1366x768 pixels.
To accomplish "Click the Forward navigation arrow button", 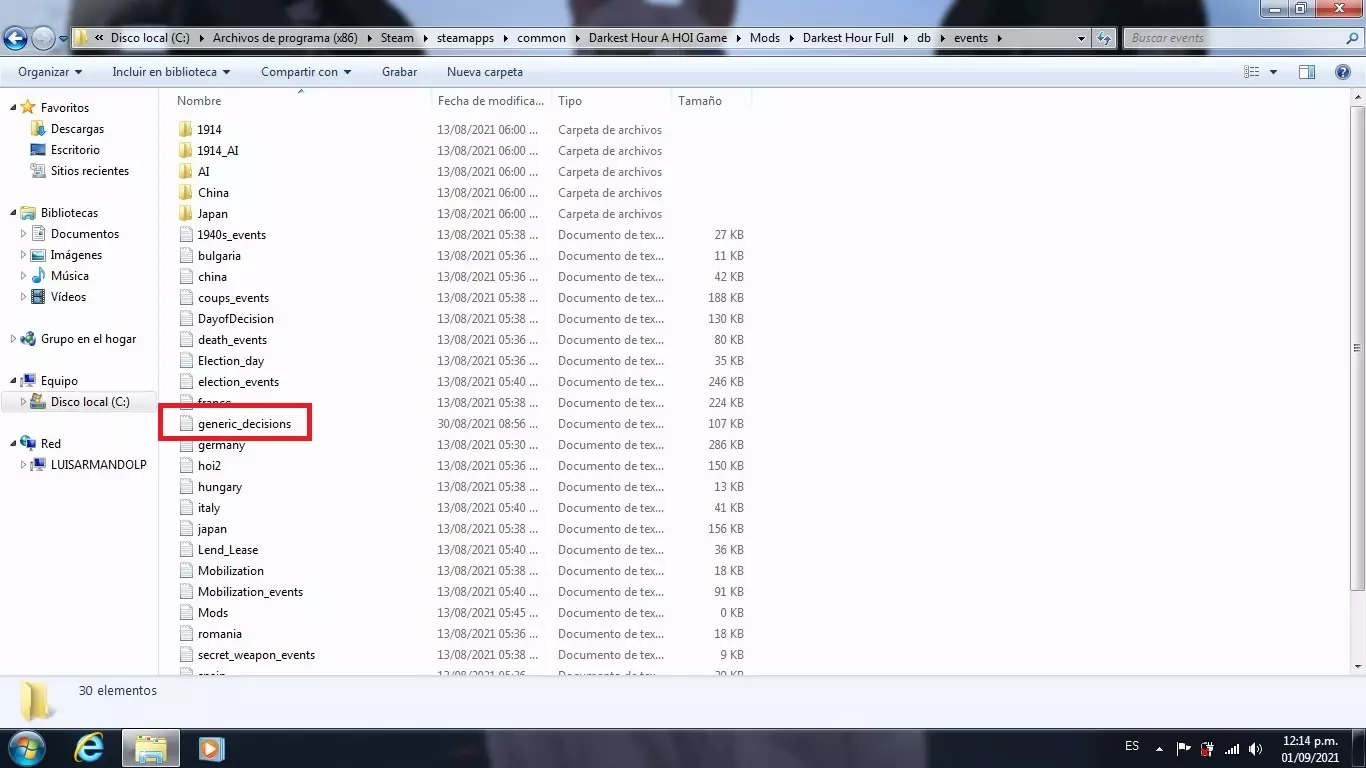I will (x=43, y=38).
